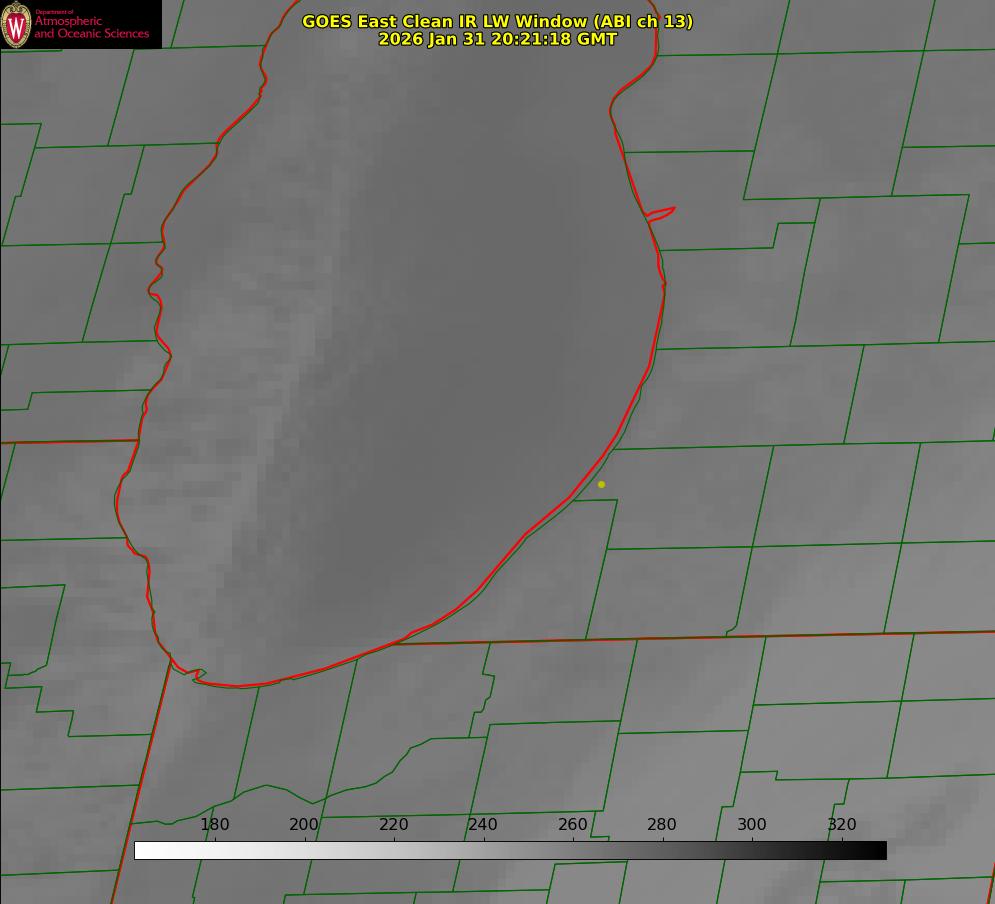The height and width of the screenshot is (904, 995).
Task: Click the white end of the colorbar
Action: pyautogui.click(x=142, y=850)
